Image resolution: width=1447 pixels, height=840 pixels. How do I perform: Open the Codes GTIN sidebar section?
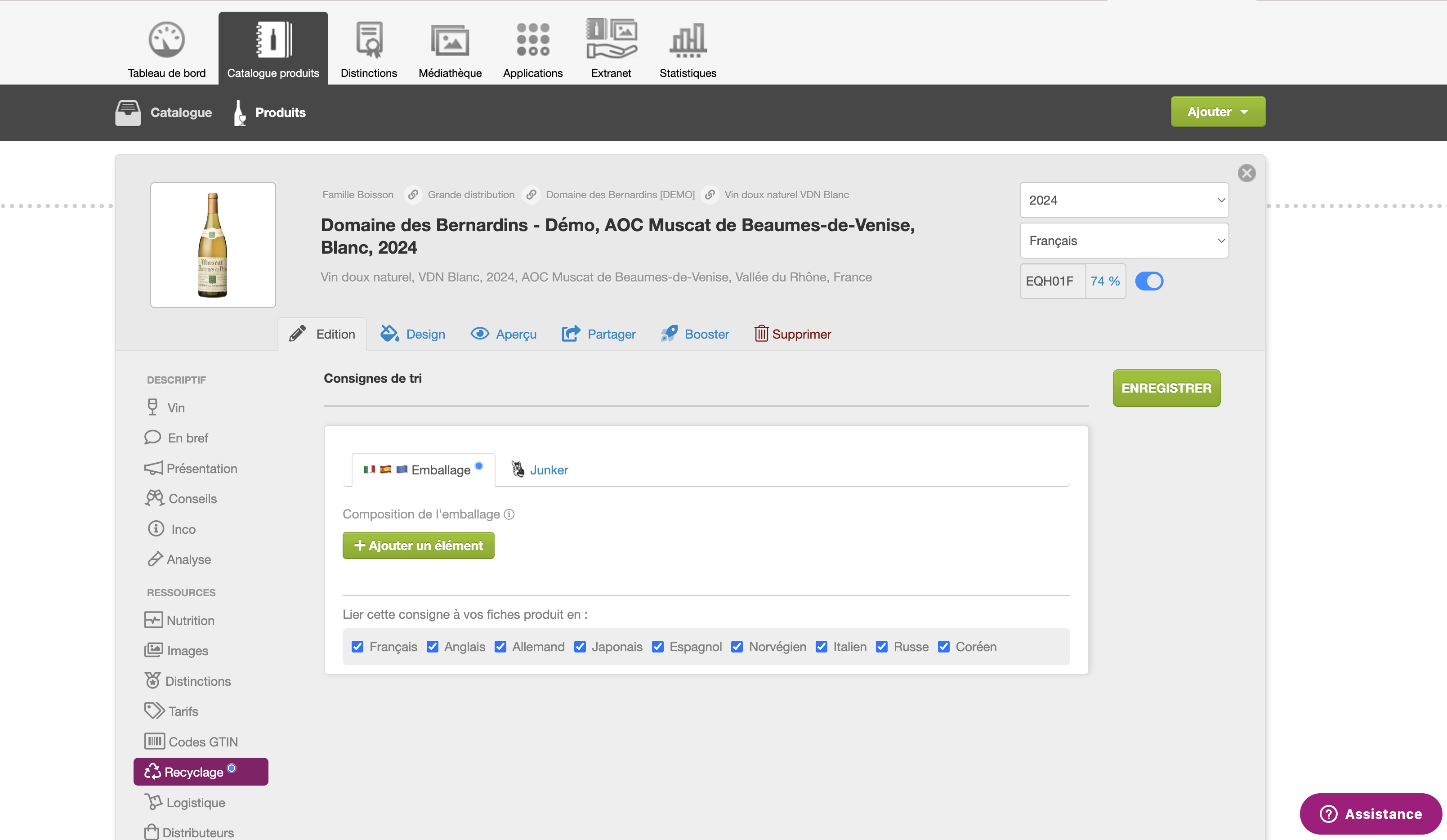click(x=191, y=741)
